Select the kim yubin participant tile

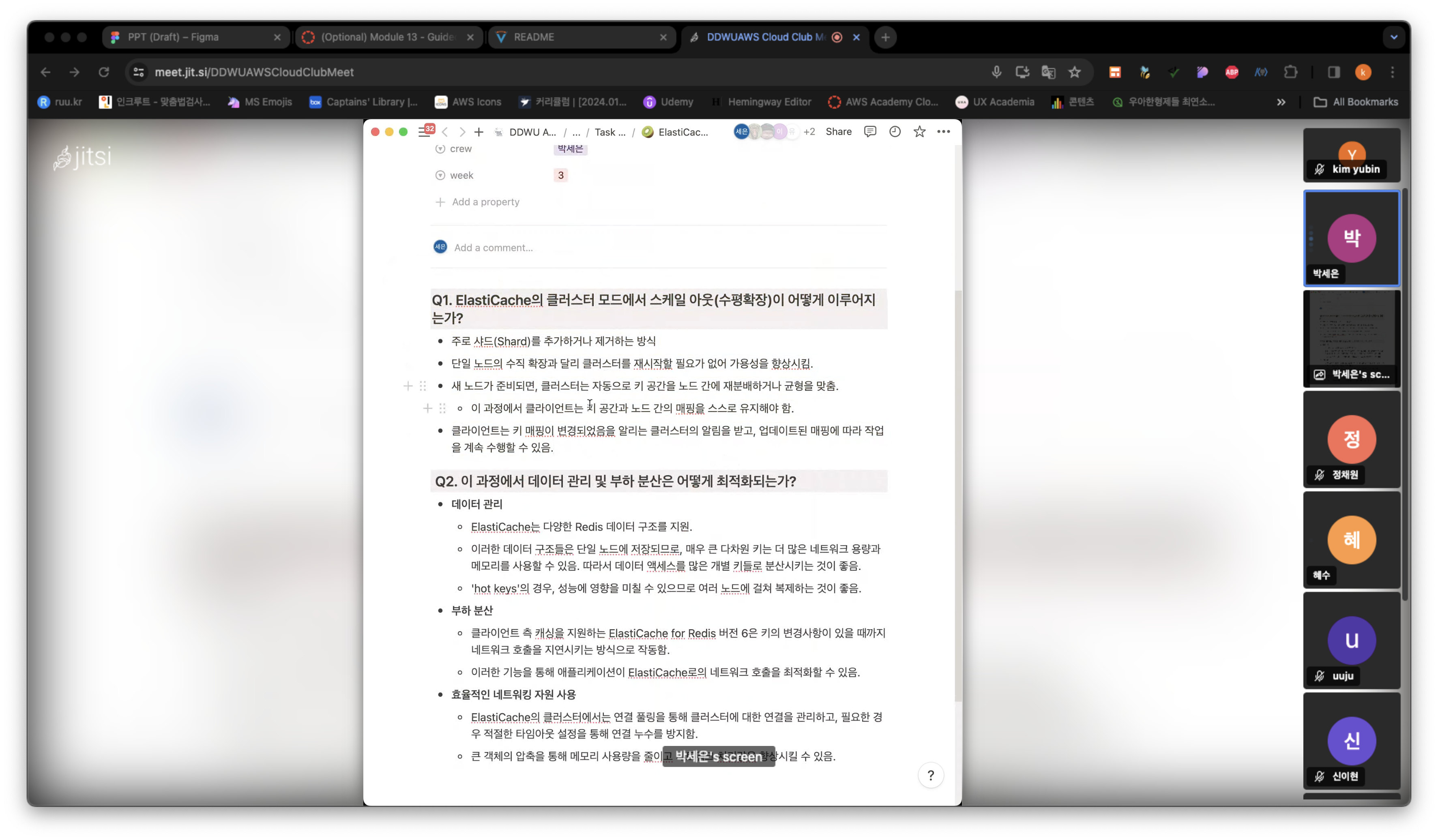(1351, 155)
